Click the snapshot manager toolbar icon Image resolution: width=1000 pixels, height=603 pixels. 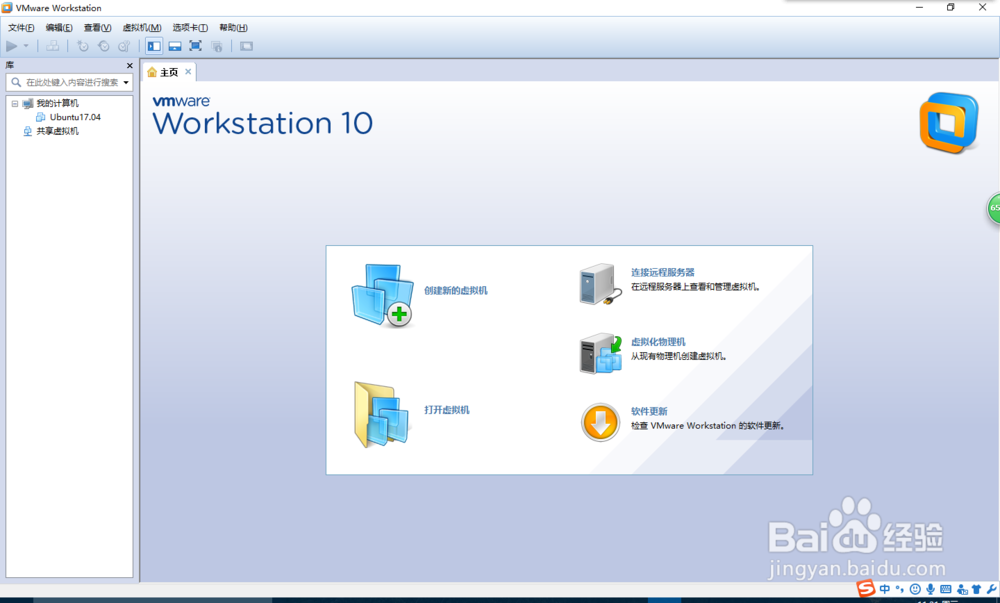124,46
